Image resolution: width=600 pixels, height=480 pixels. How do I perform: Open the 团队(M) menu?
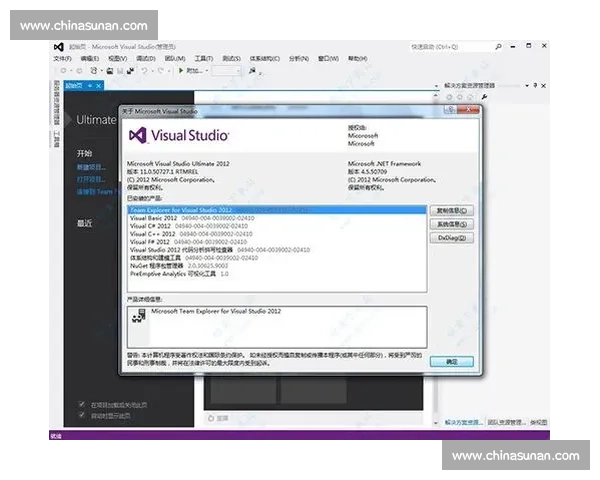175,59
